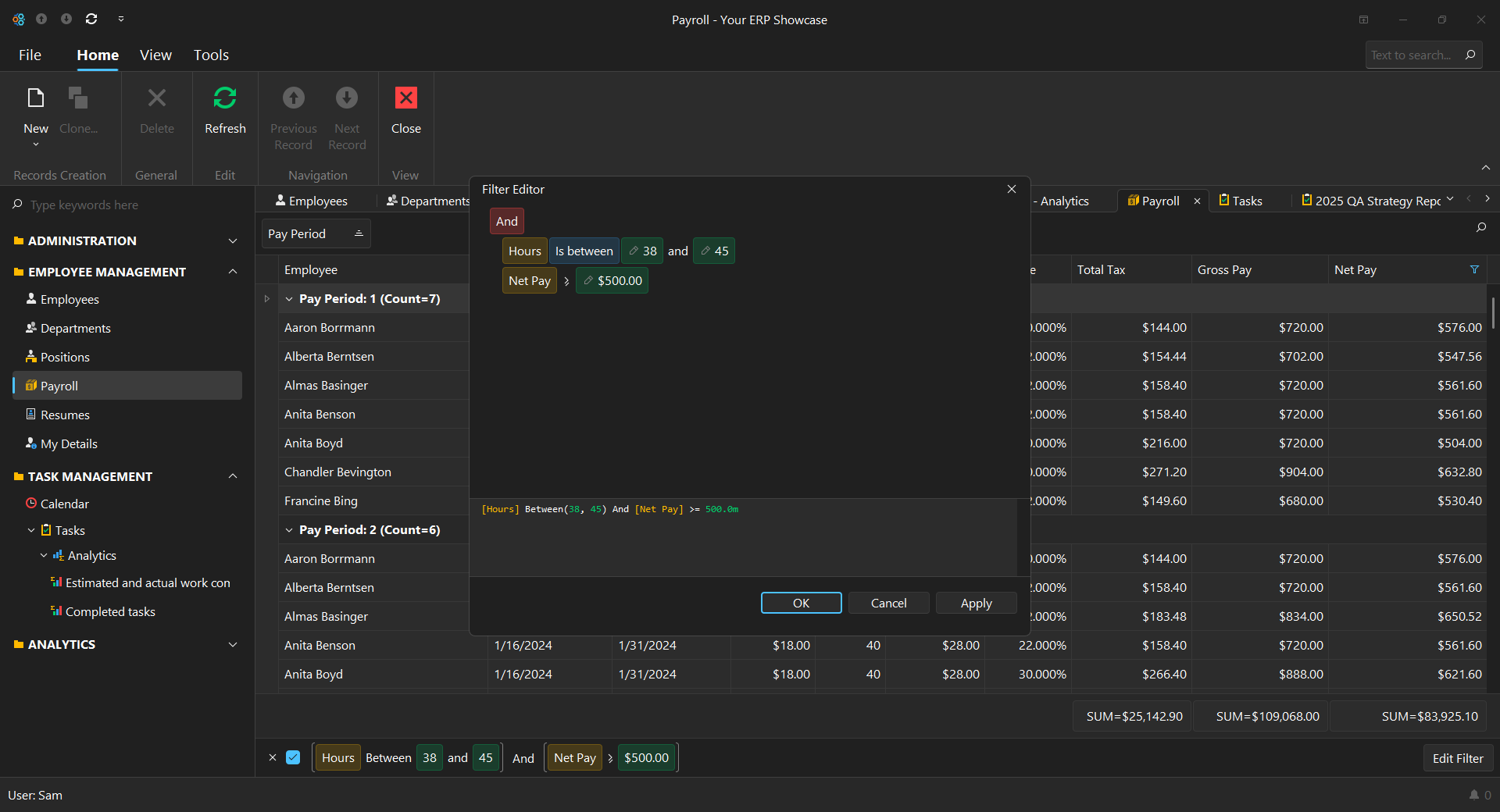1500x812 pixels.
Task: Click the grid search magnifier icon
Action: click(x=1480, y=227)
